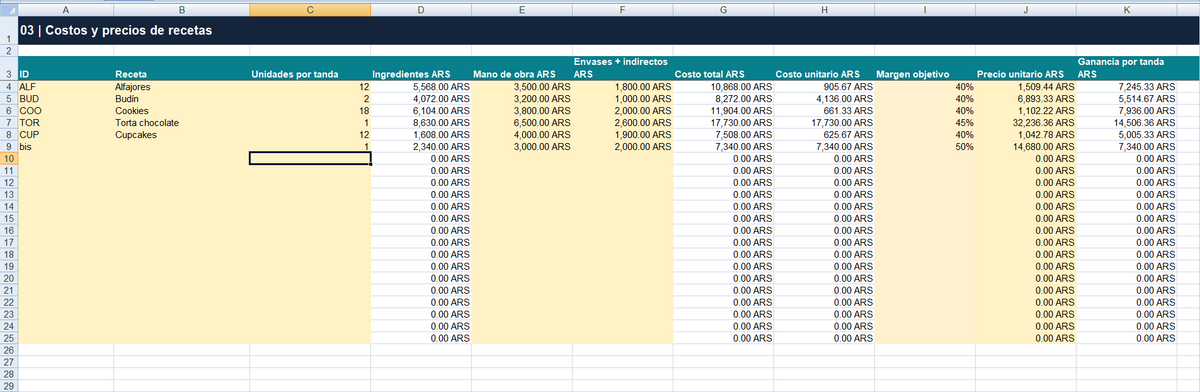This screenshot has height=392, width=1200.
Task: Select unit cost cell '905.67 ARS'
Action: (x=825, y=87)
